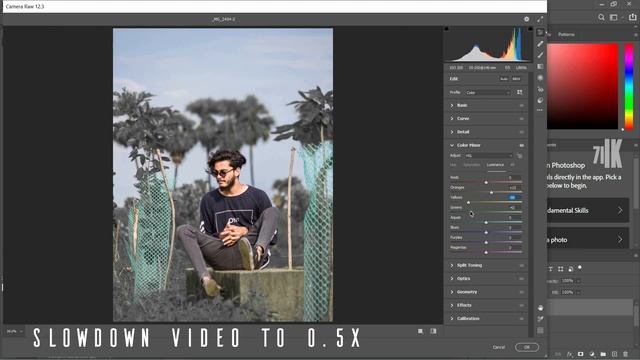Toggle Split Toning panel visibility eye
Screen dimensions: 640x360
tap(522, 266)
